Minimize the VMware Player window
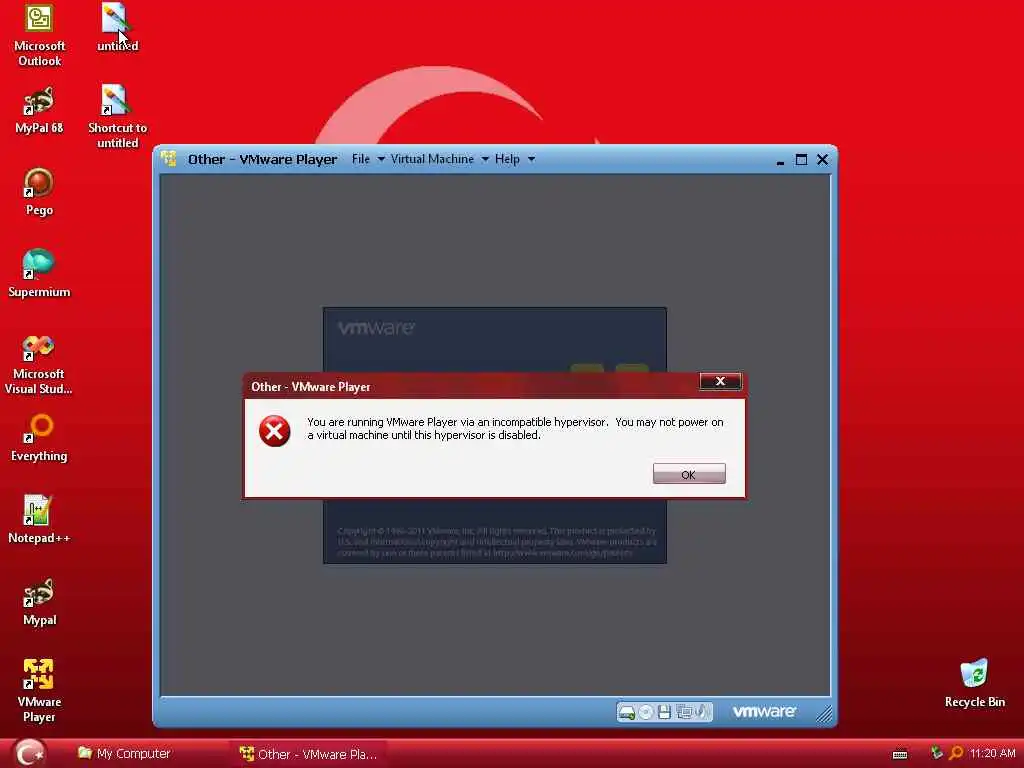This screenshot has height=768, width=1024. tap(780, 161)
